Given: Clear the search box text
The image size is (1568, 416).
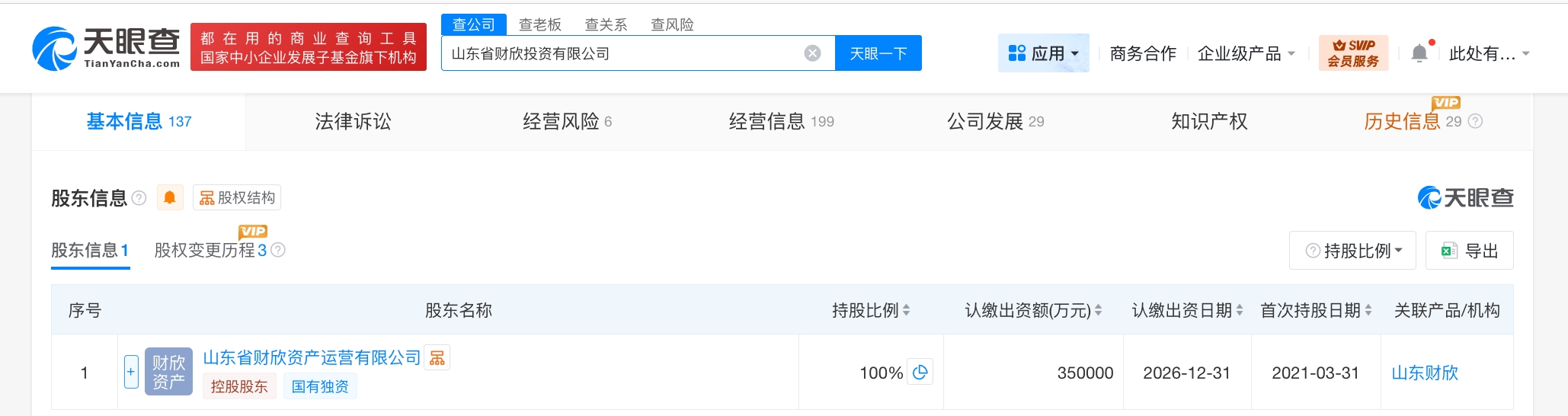Looking at the screenshot, I should pos(813,53).
